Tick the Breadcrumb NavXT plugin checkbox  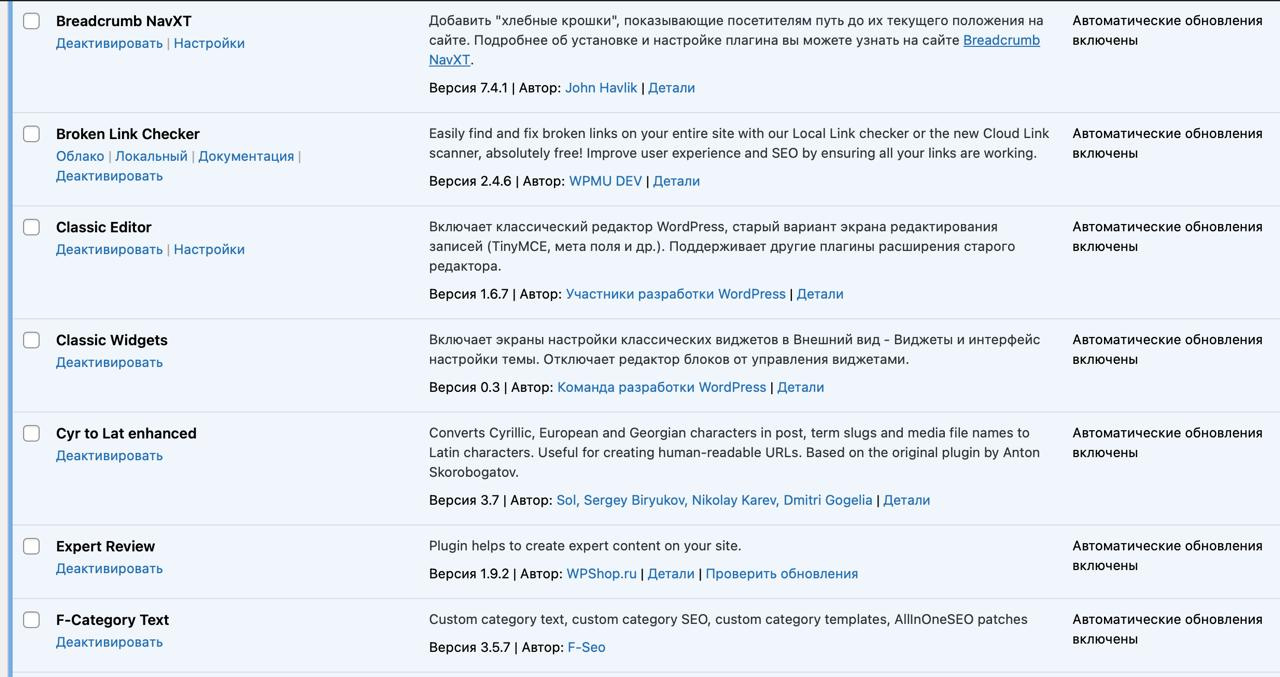coord(32,21)
